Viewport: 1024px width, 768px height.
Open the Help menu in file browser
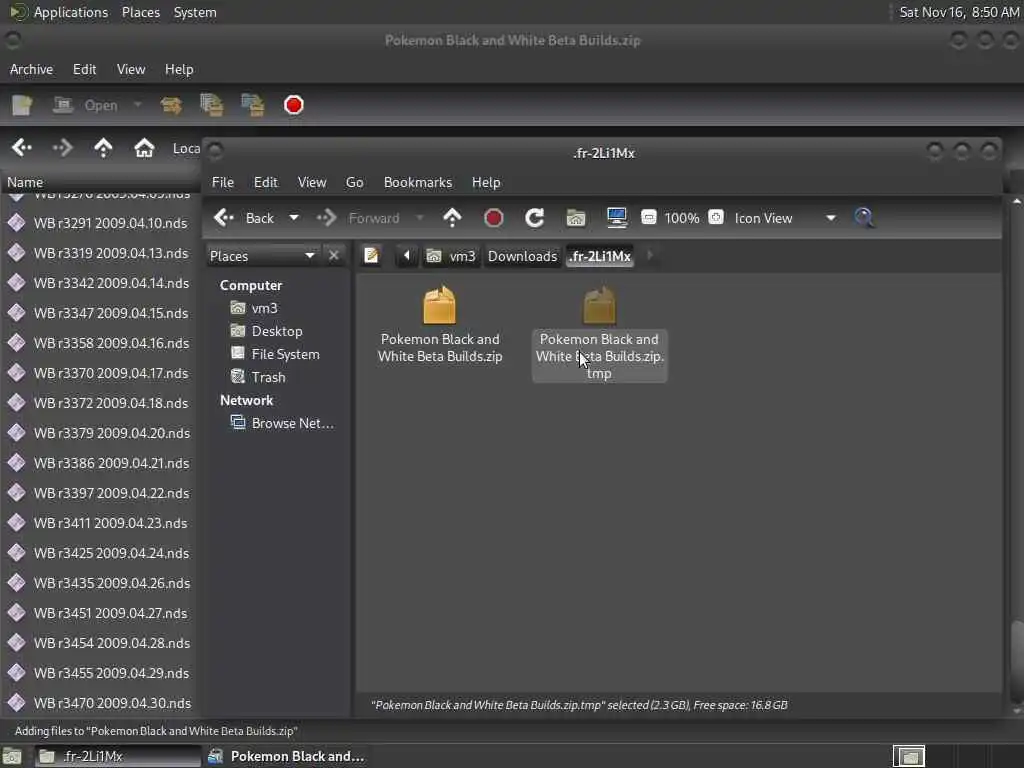click(486, 183)
